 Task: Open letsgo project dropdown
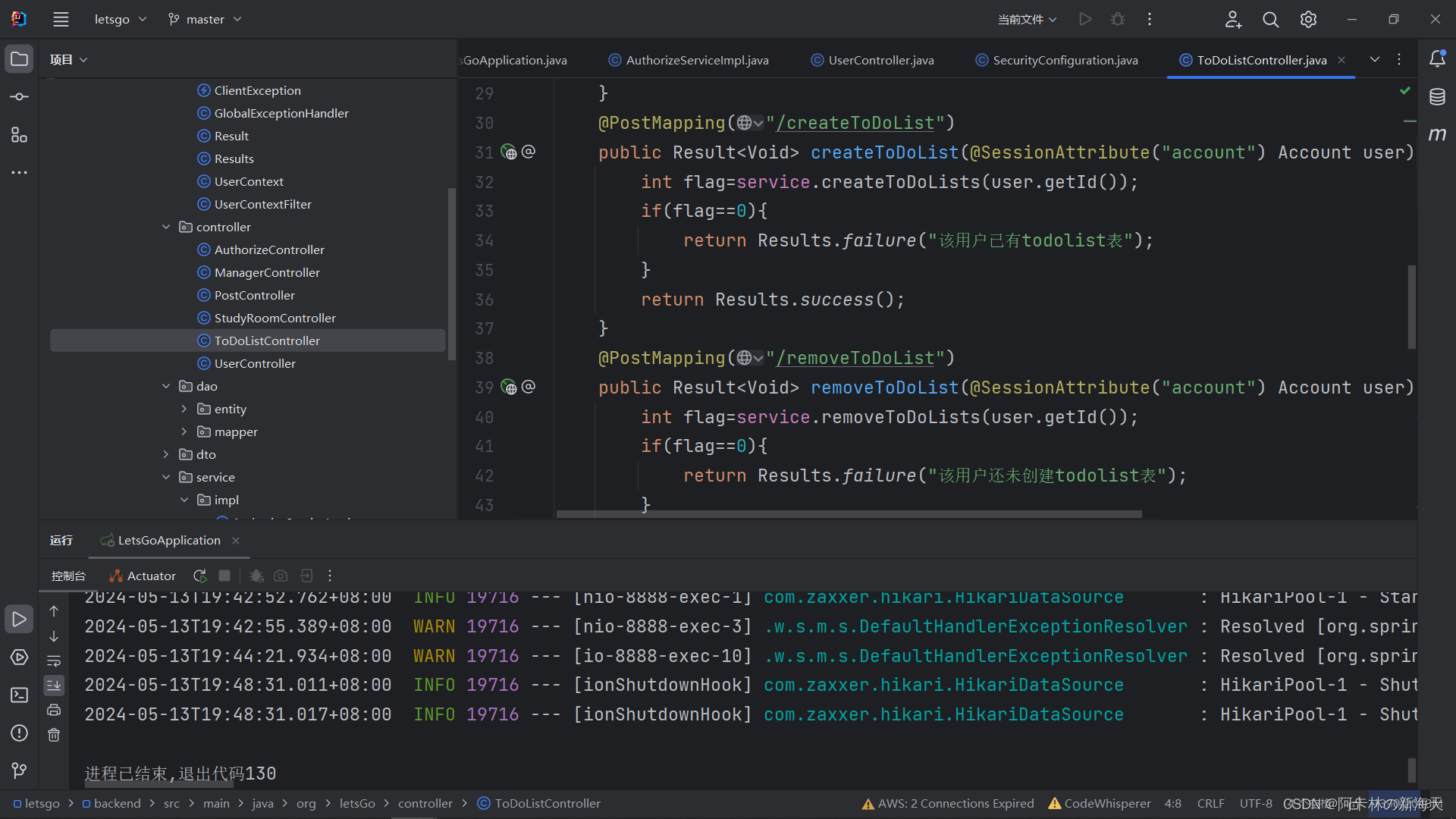120,19
